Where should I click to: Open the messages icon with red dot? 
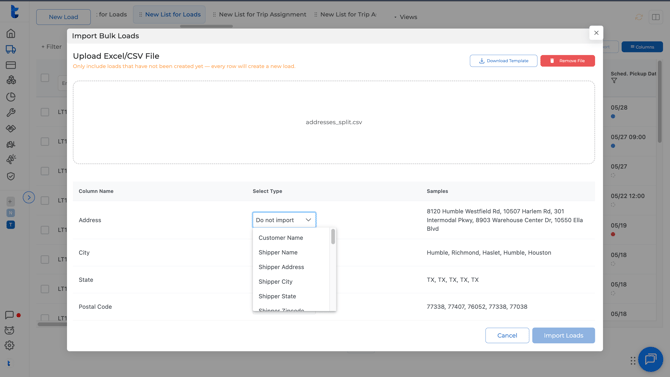tap(9, 315)
